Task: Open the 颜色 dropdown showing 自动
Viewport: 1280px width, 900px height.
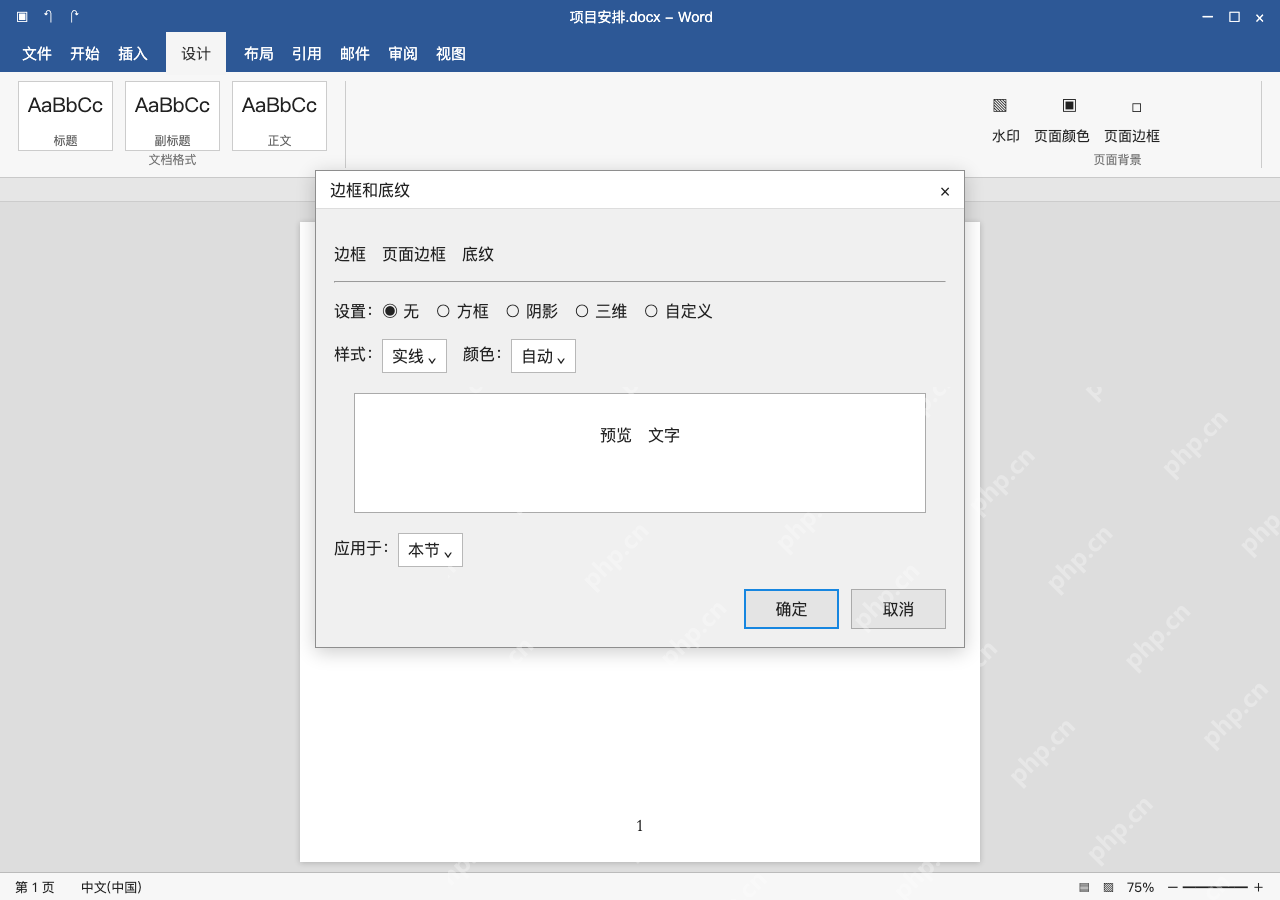Action: click(x=543, y=356)
